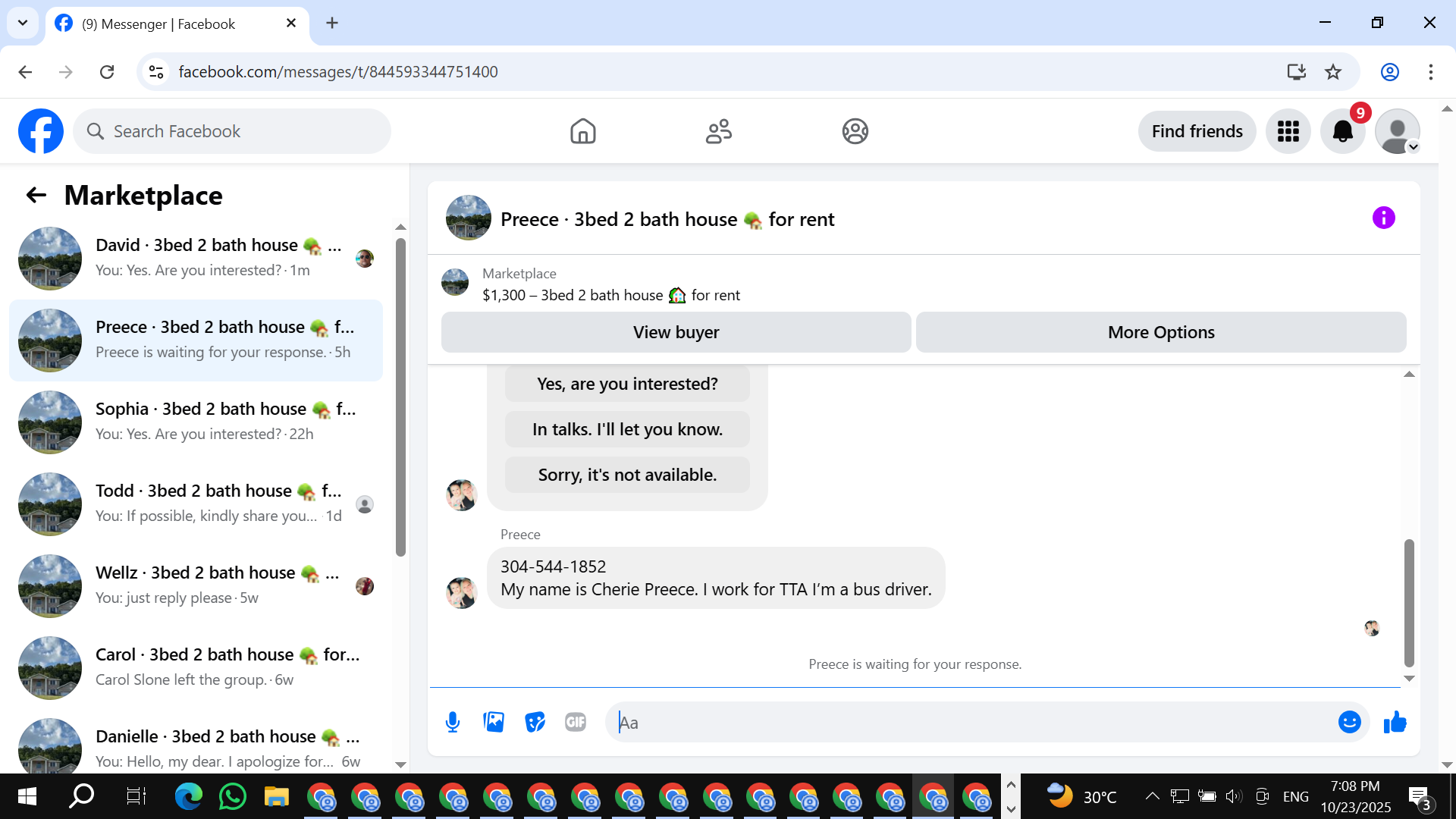Open the account profile dropdown
The height and width of the screenshot is (819, 1456).
coord(1397,131)
